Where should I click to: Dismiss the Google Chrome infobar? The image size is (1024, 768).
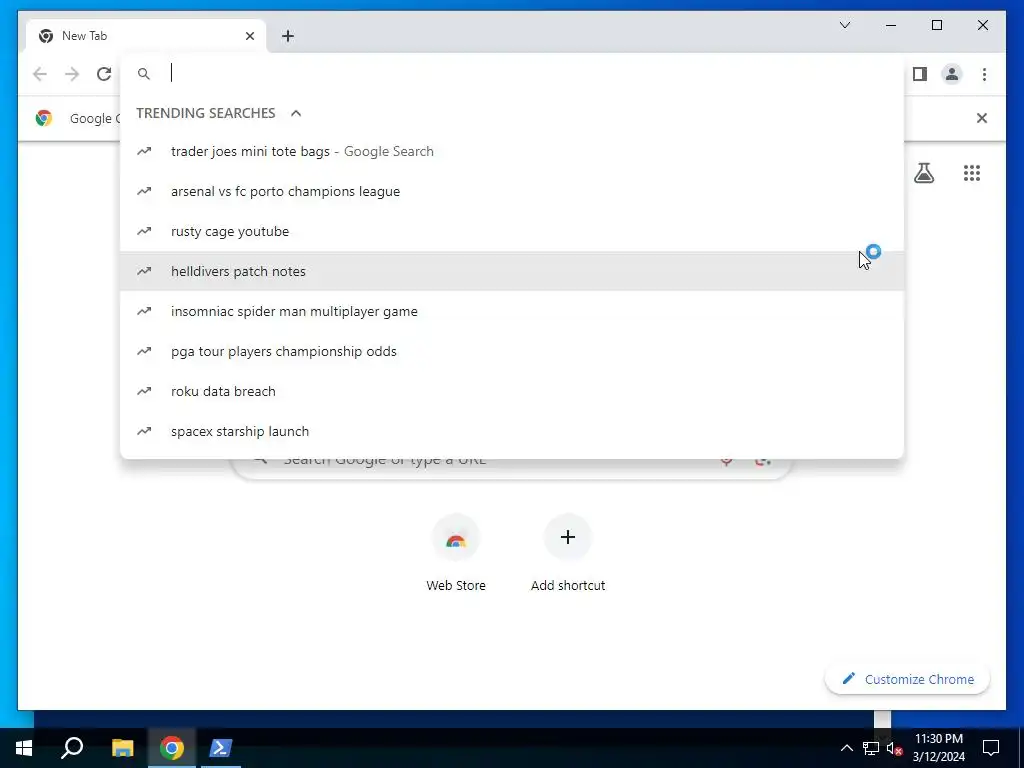[x=982, y=118]
